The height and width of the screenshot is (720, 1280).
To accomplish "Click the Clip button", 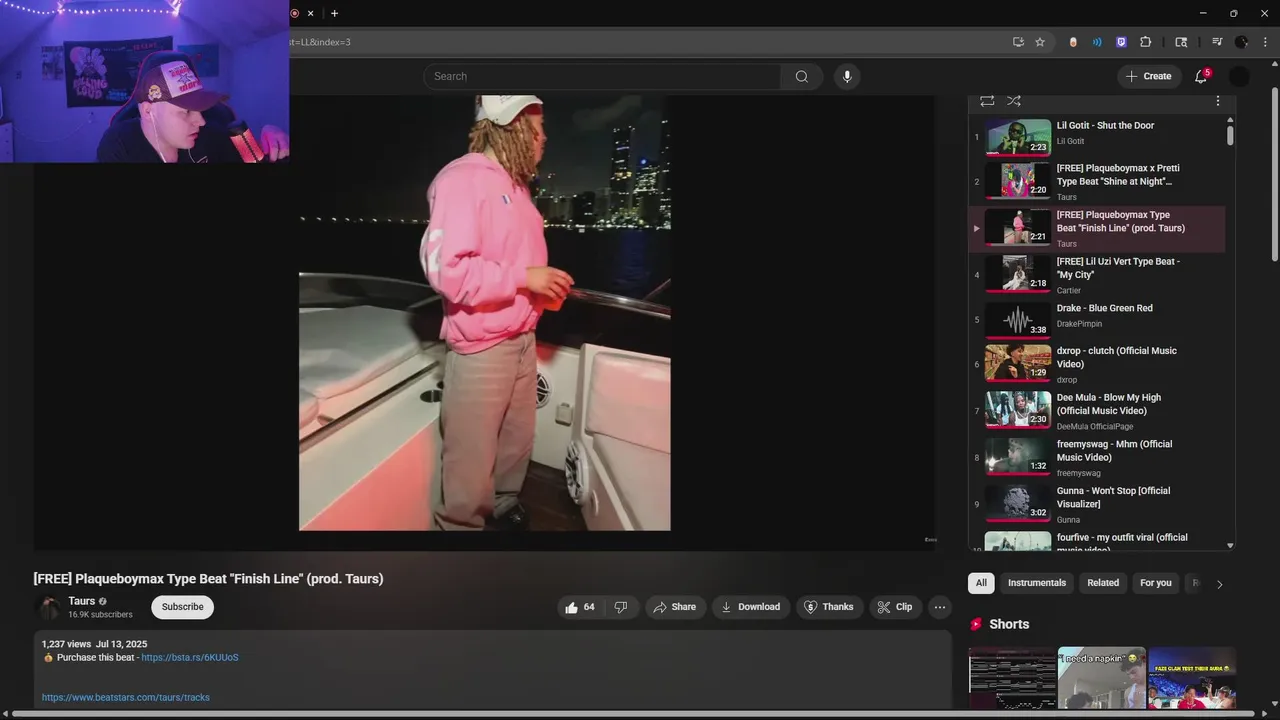I will [x=895, y=607].
